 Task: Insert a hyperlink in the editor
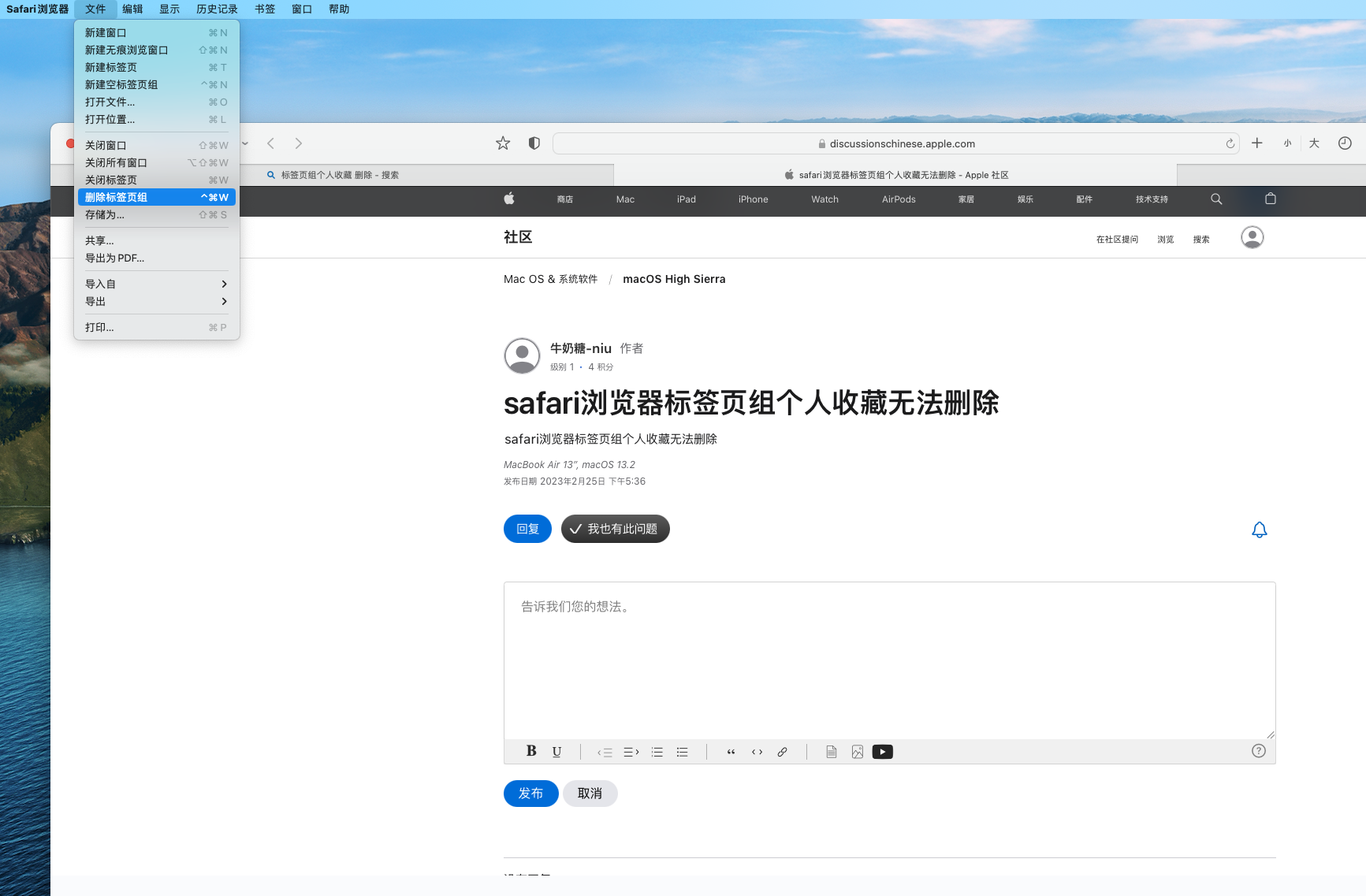coord(783,752)
